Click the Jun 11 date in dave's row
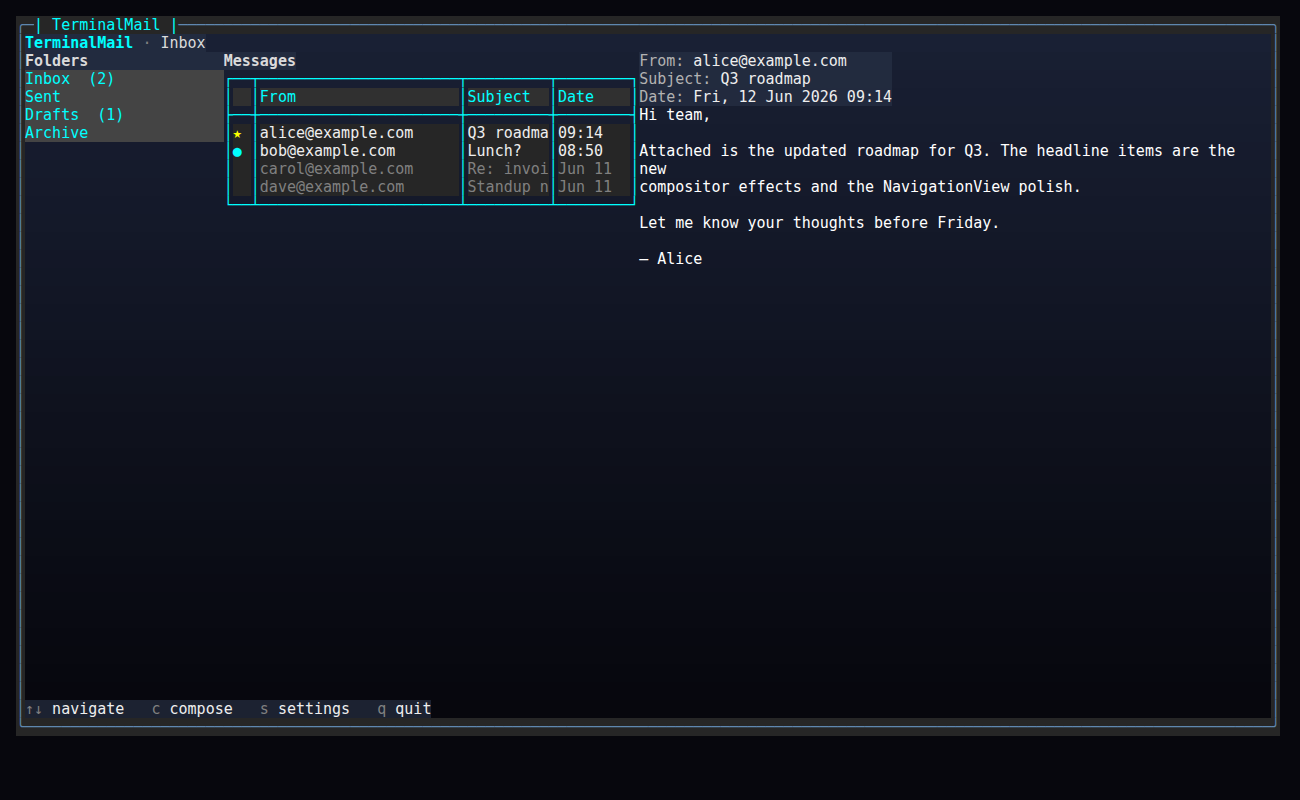The image size is (1300, 800). (594, 187)
